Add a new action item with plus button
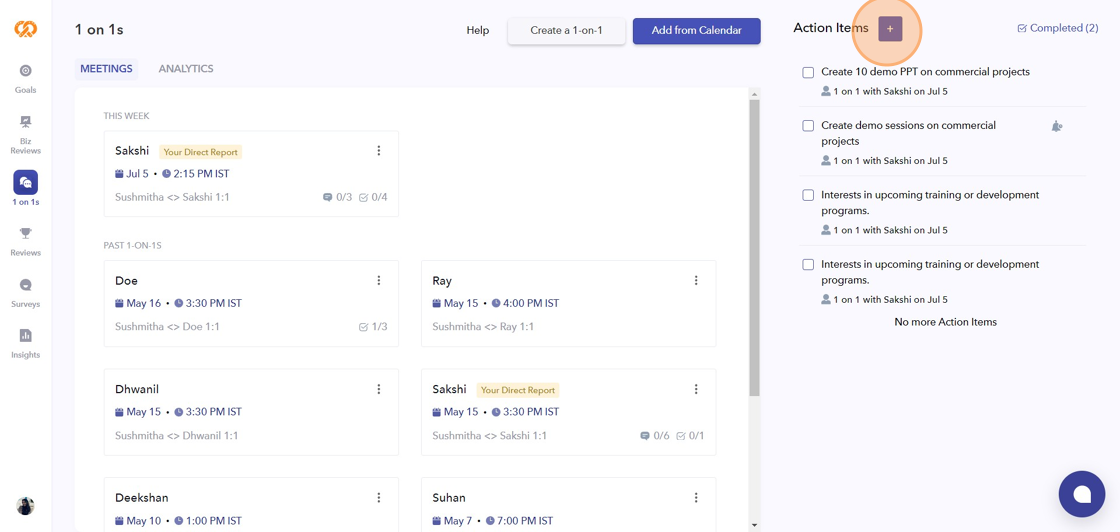 point(890,29)
